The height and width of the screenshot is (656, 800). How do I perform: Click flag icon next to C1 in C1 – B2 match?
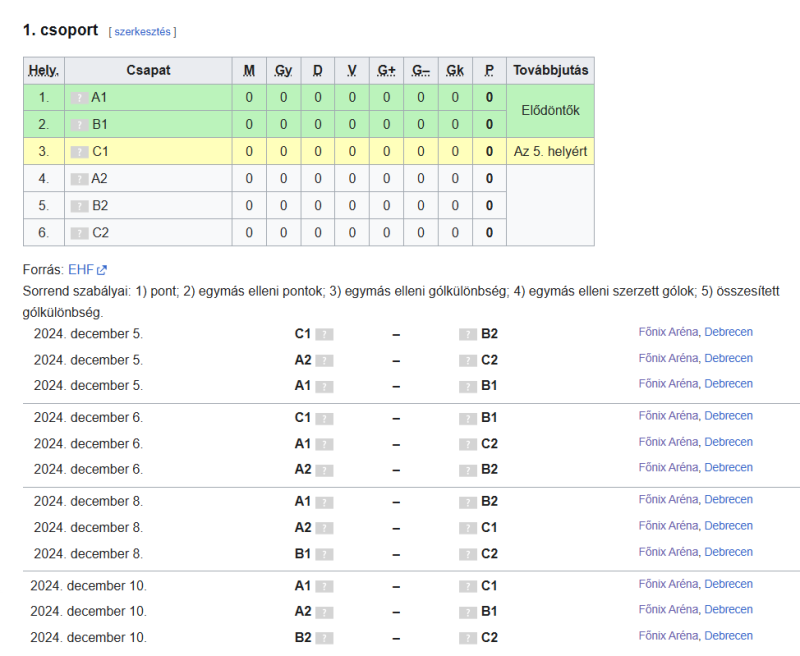tap(324, 335)
